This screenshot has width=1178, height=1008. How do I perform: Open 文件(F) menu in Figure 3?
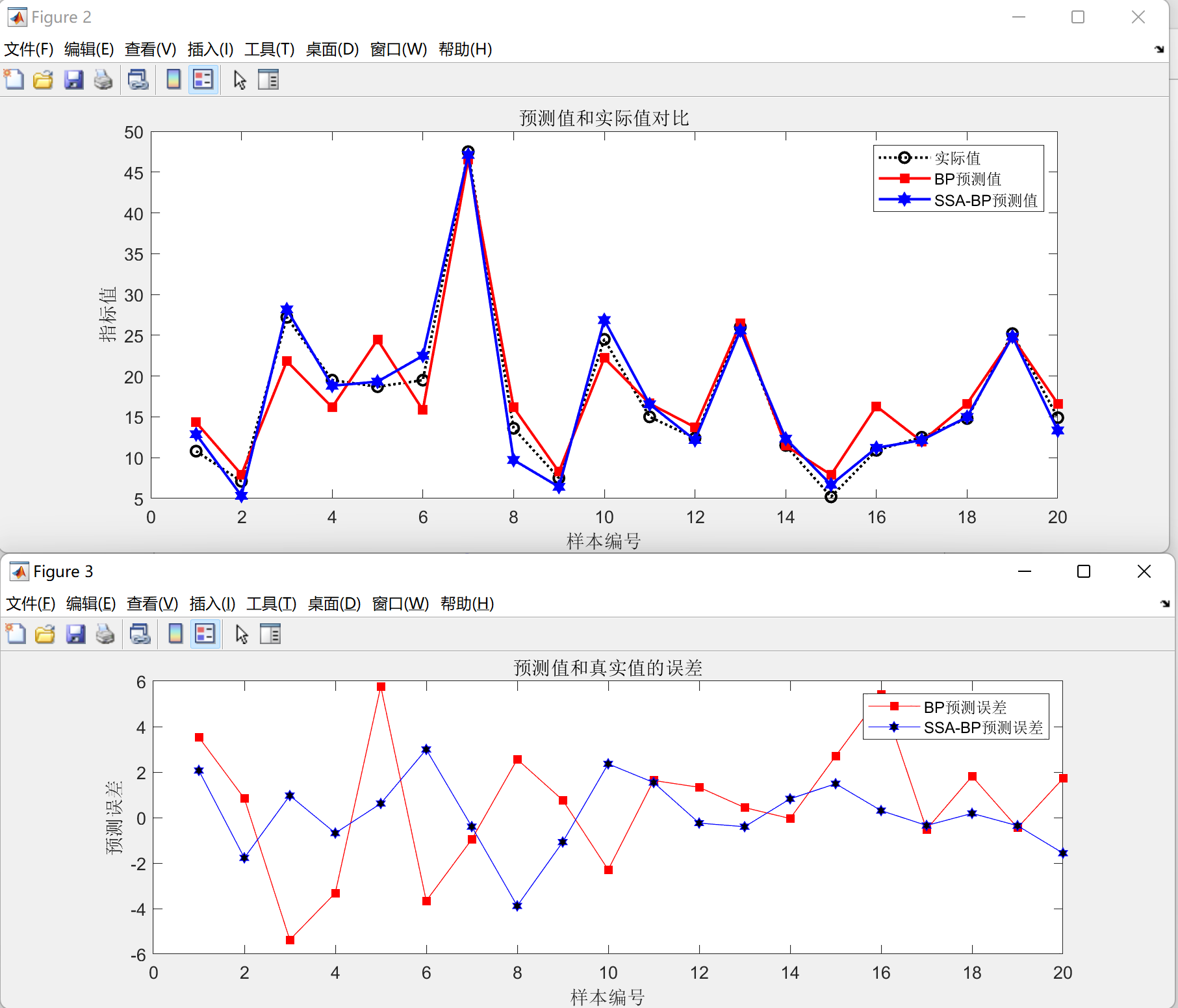(x=31, y=604)
